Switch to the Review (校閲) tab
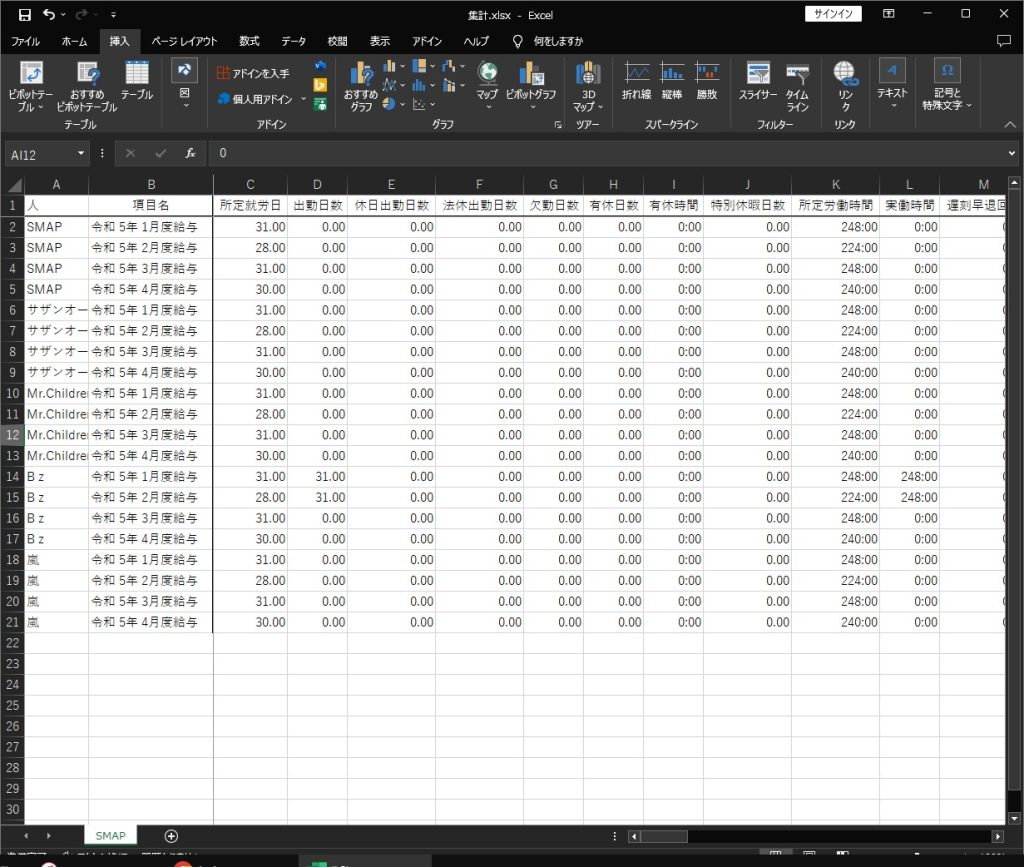 [337, 41]
